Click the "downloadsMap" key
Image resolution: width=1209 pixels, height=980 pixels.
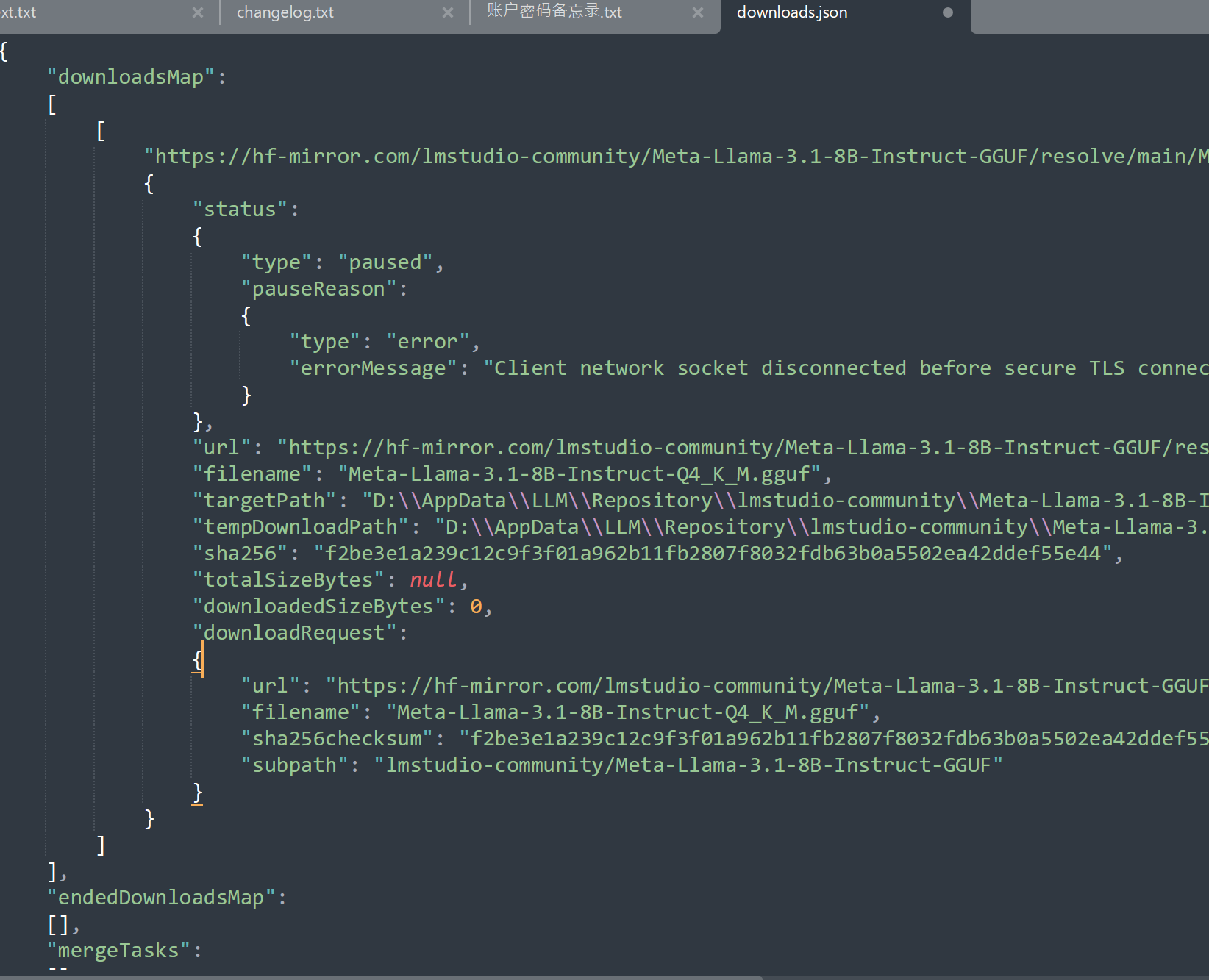131,77
